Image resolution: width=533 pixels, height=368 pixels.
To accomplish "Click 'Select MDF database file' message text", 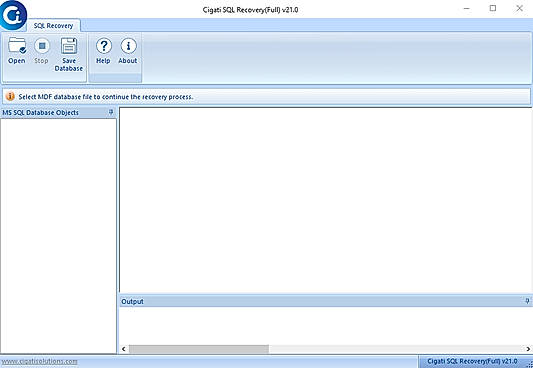I will pyautogui.click(x=106, y=97).
